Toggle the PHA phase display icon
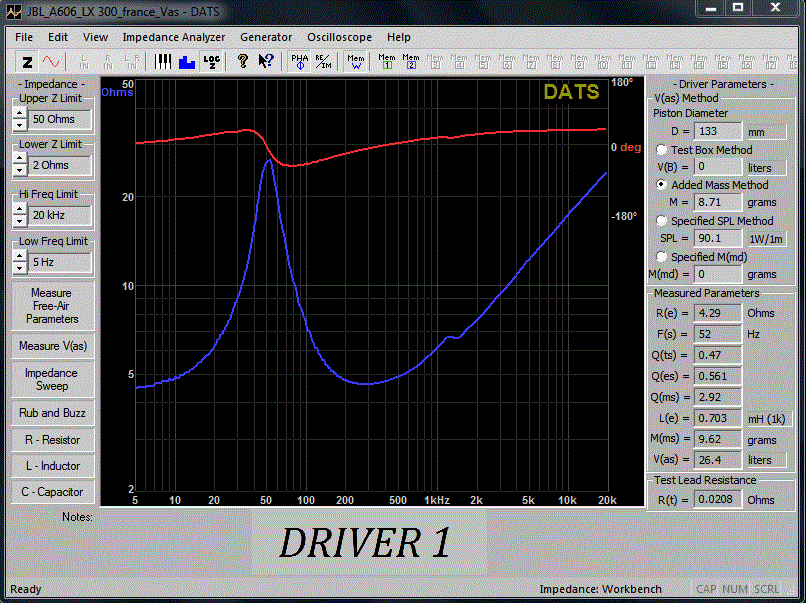 [x=300, y=62]
